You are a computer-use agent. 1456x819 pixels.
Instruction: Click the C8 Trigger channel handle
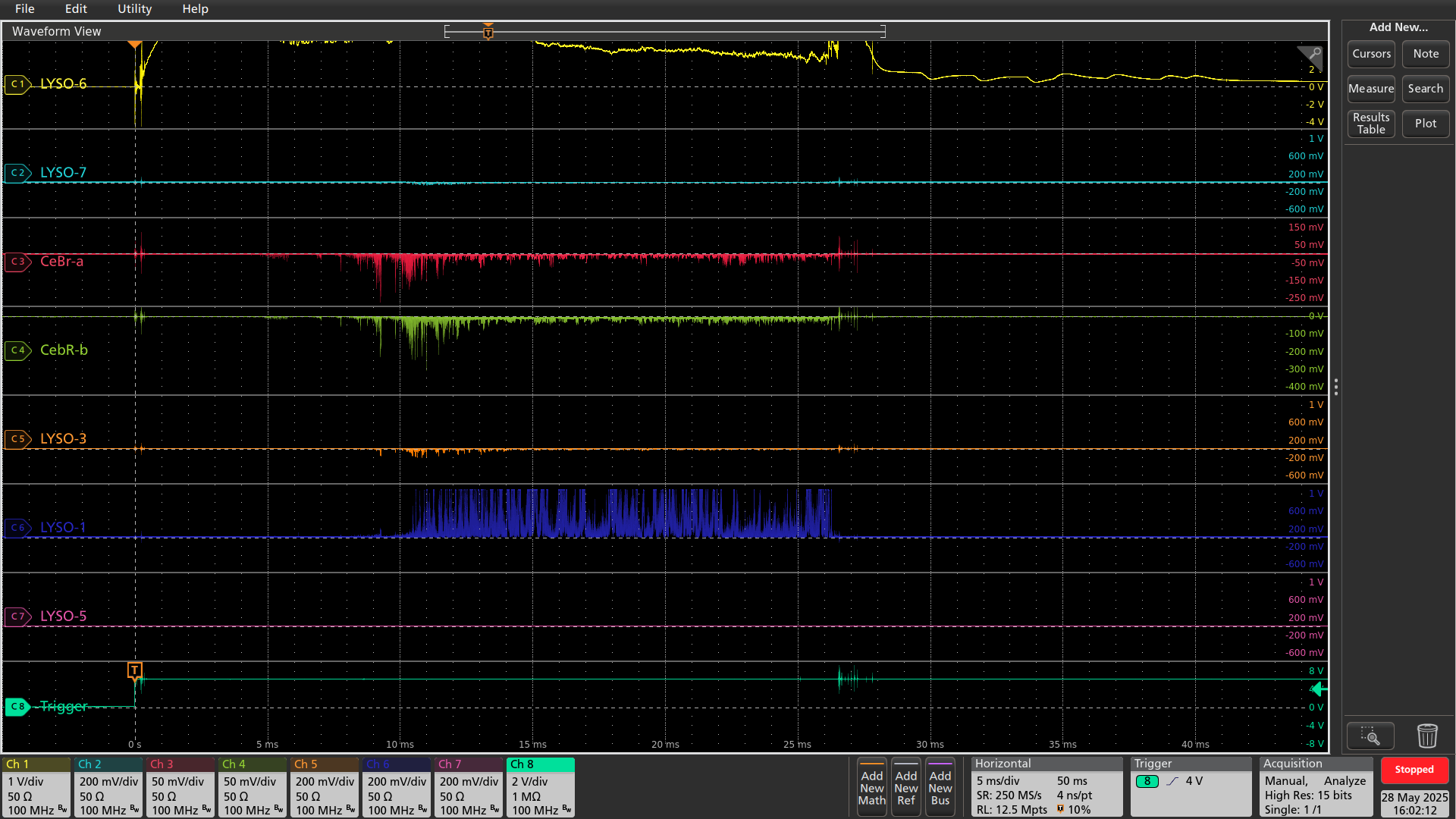click(17, 707)
